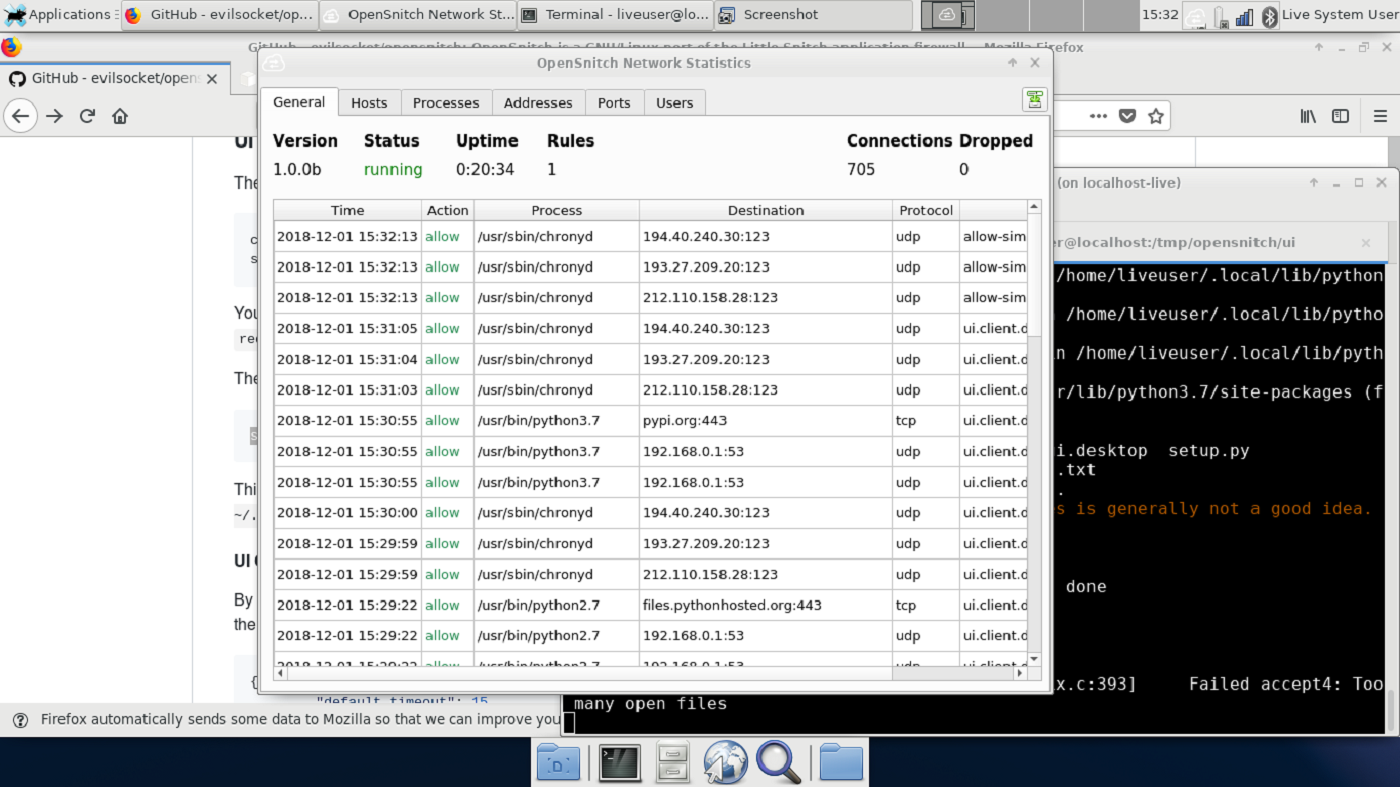Screen dimensions: 1400x787
Task: Click the Firefox reload page icon
Action: (87, 116)
